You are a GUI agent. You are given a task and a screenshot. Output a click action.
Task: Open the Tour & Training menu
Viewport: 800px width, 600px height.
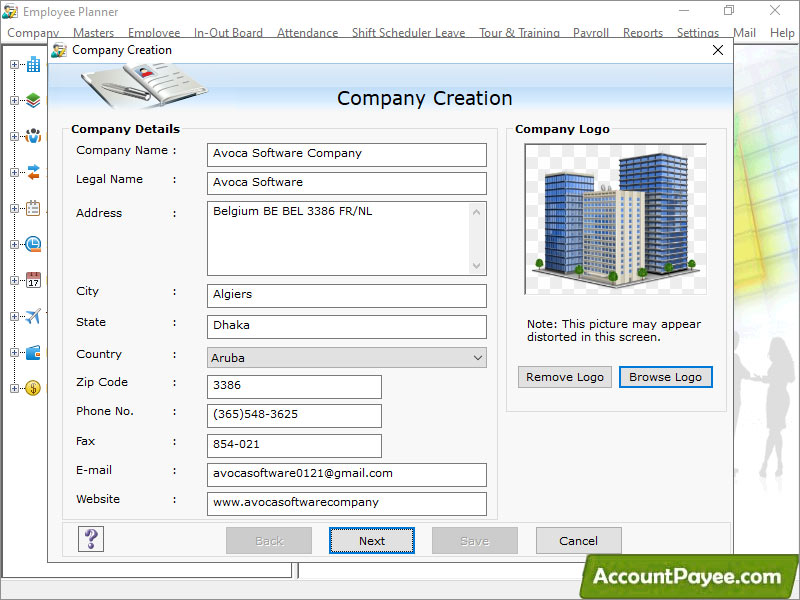coord(519,33)
